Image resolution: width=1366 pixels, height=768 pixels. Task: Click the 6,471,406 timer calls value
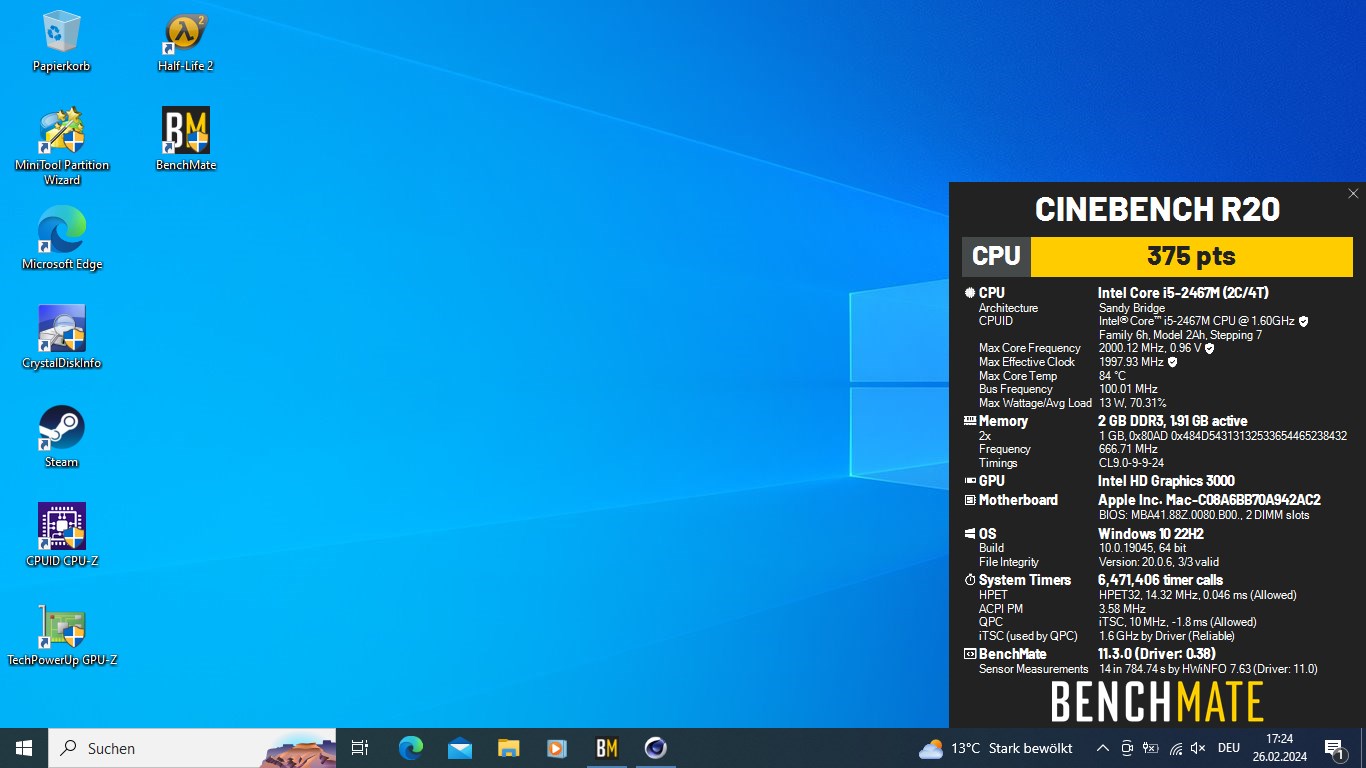point(1160,580)
